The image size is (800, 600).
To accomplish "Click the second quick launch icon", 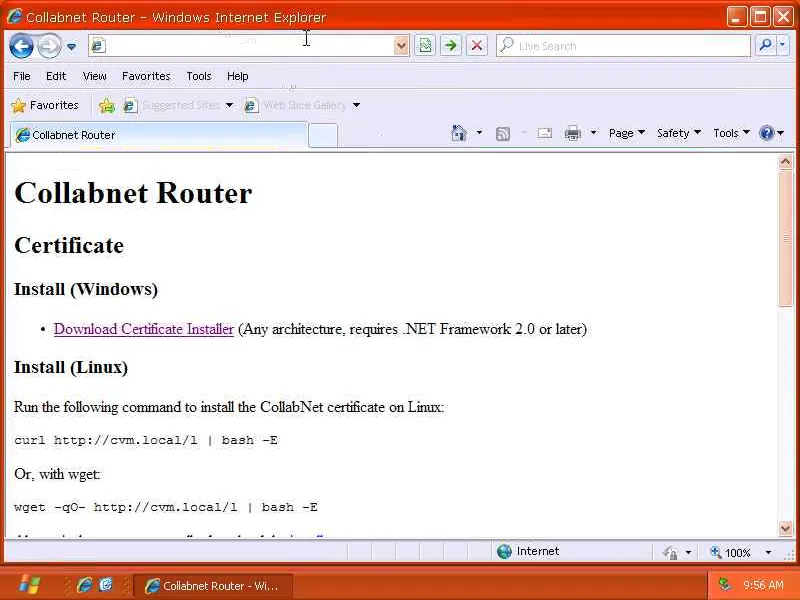I will [106, 585].
